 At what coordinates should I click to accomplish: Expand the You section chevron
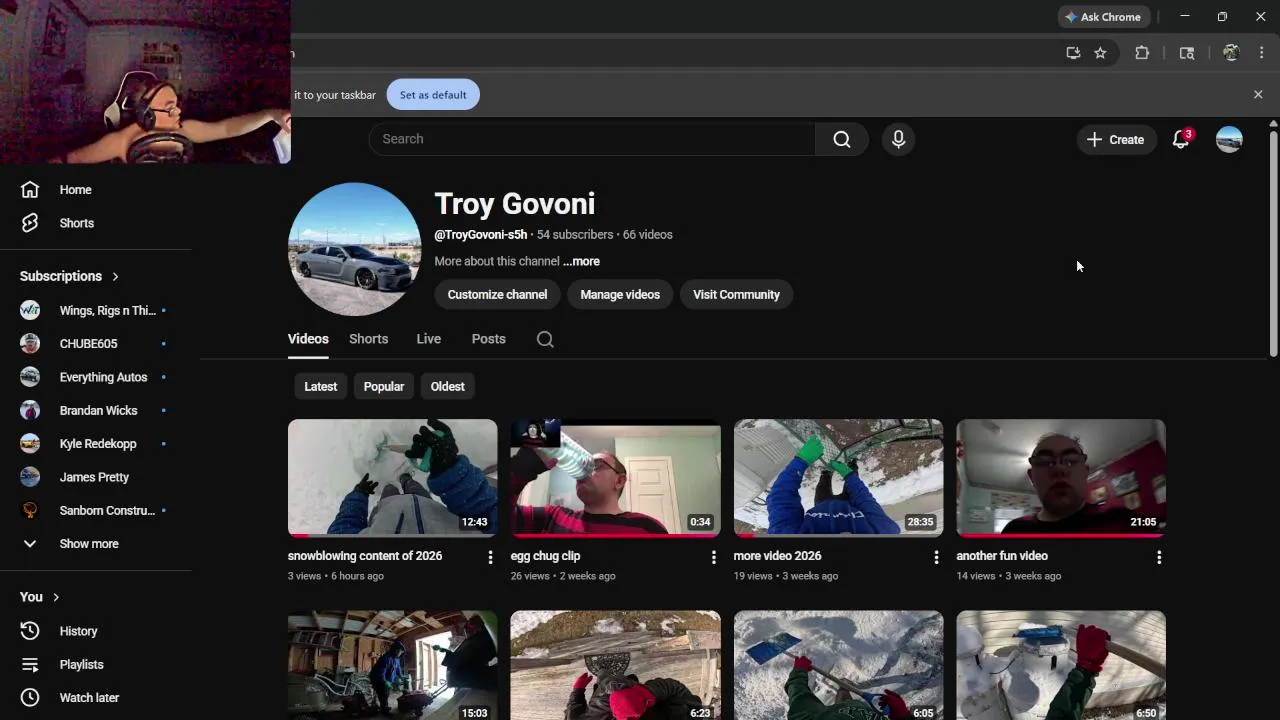coord(56,597)
